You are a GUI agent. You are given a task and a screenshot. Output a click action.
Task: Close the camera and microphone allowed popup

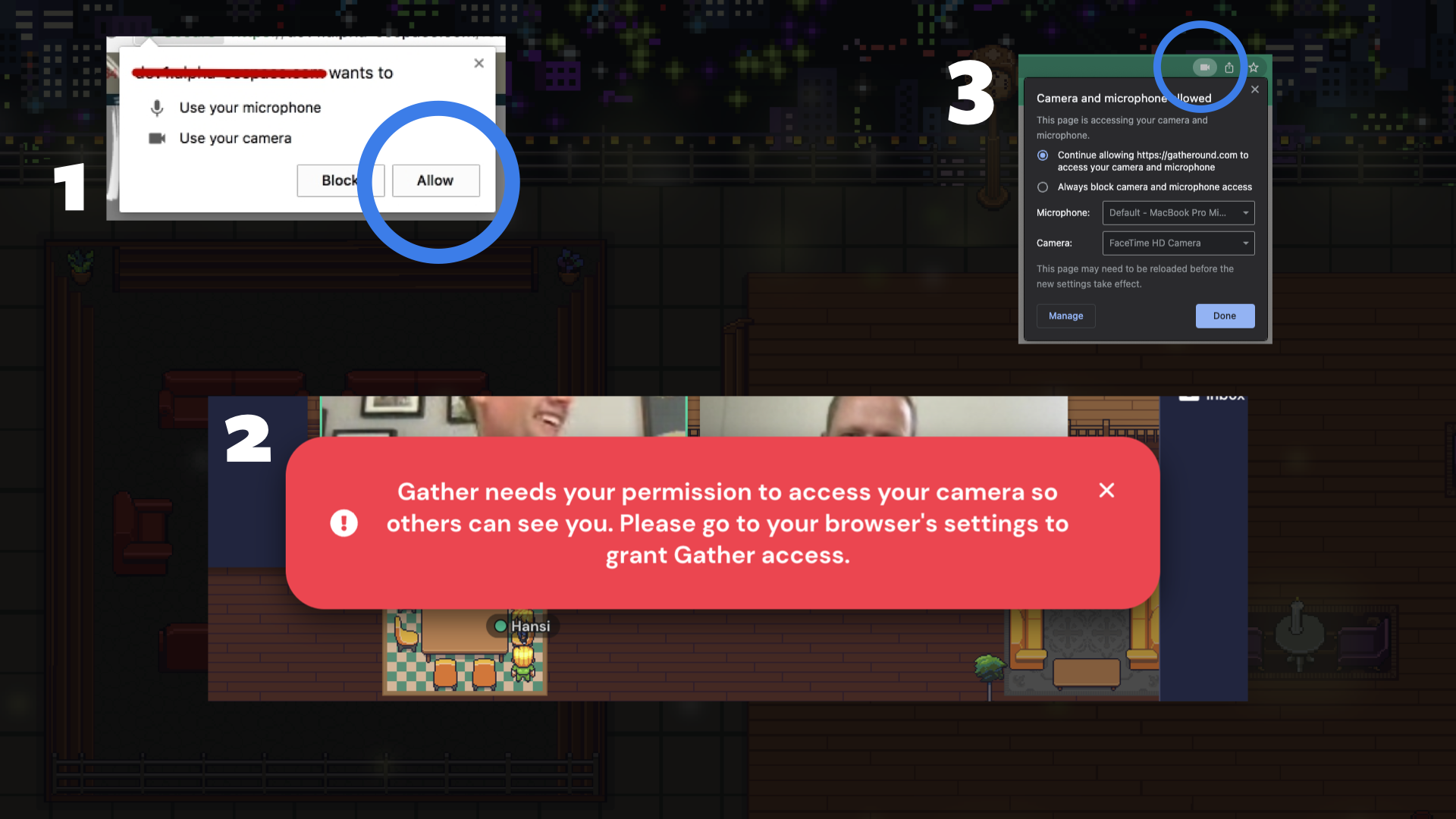point(1255,89)
